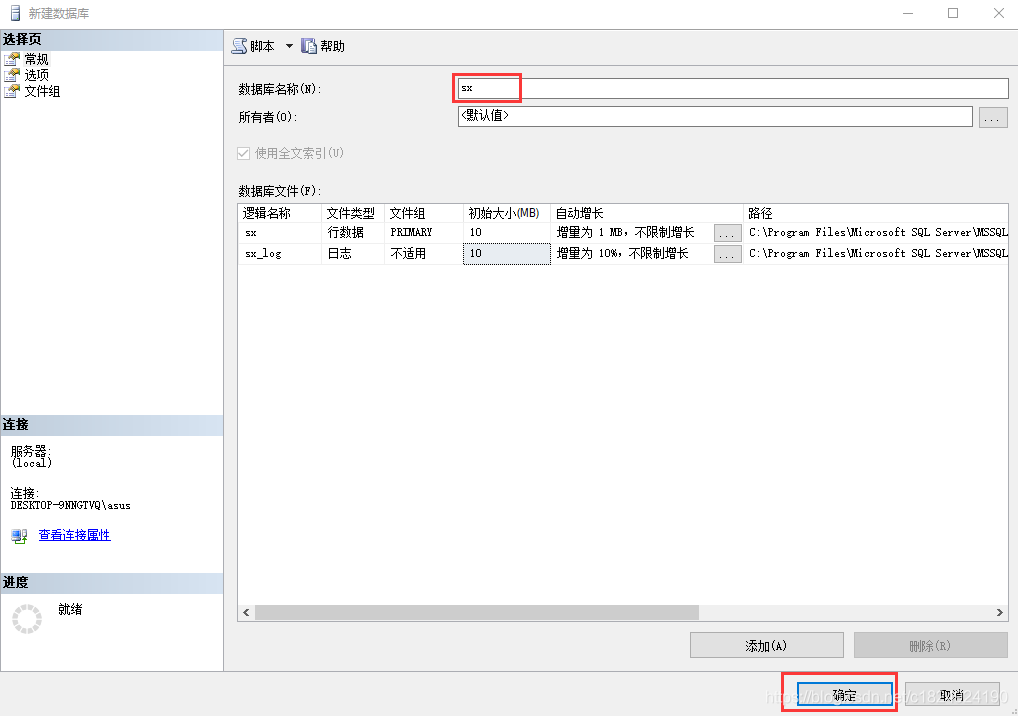This screenshot has width=1018, height=716.
Task: Close the 新建数据库 window
Action: click(999, 13)
